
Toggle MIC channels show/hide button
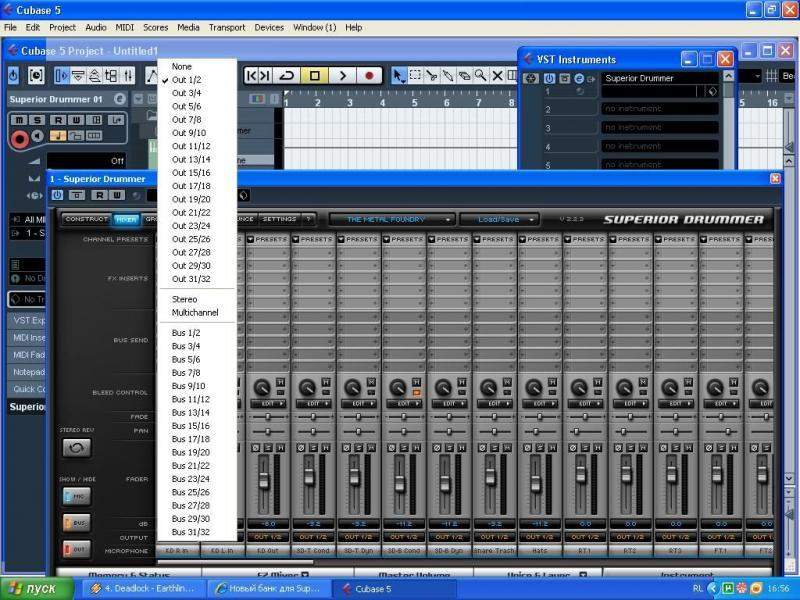[76, 496]
